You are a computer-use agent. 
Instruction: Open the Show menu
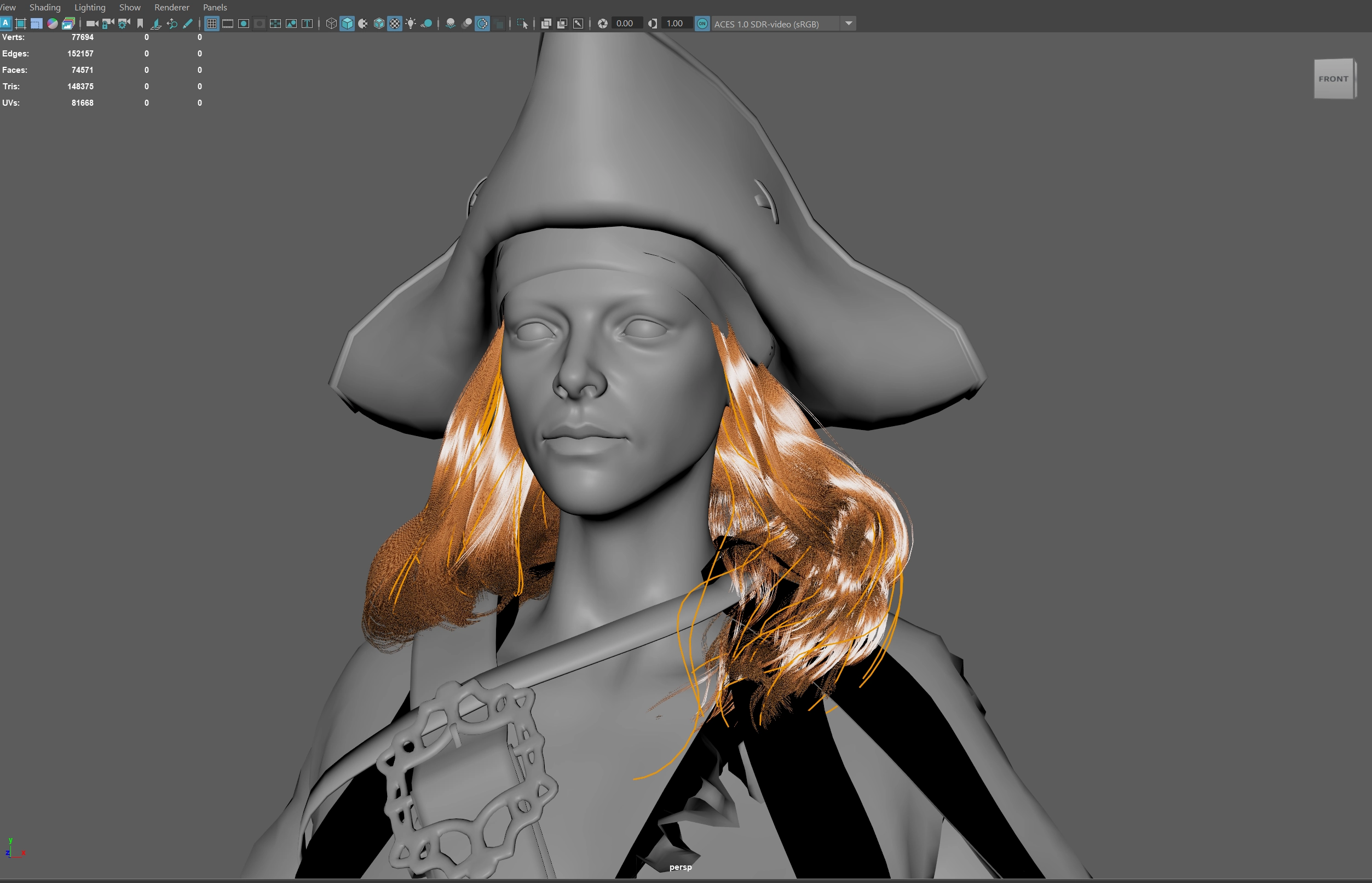130,8
